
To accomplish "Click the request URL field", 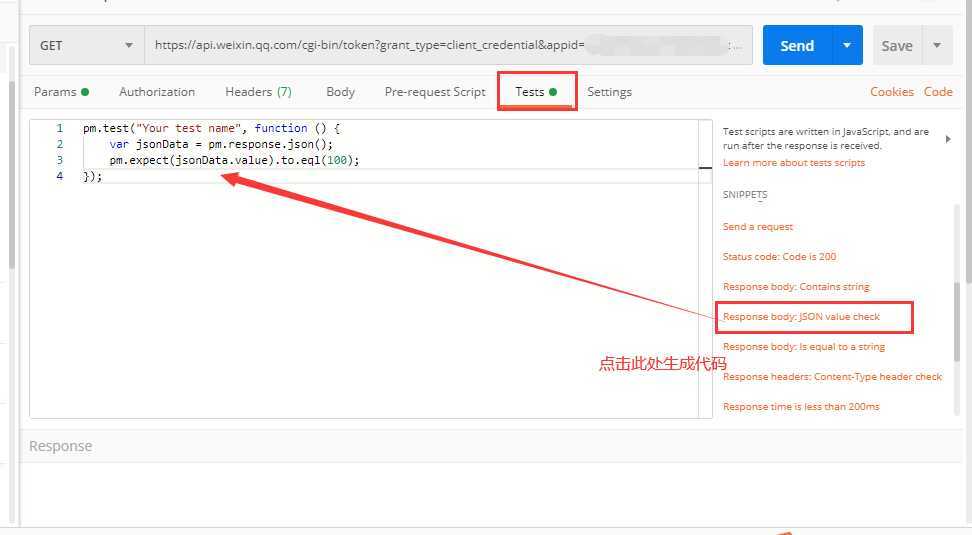I will coord(448,45).
